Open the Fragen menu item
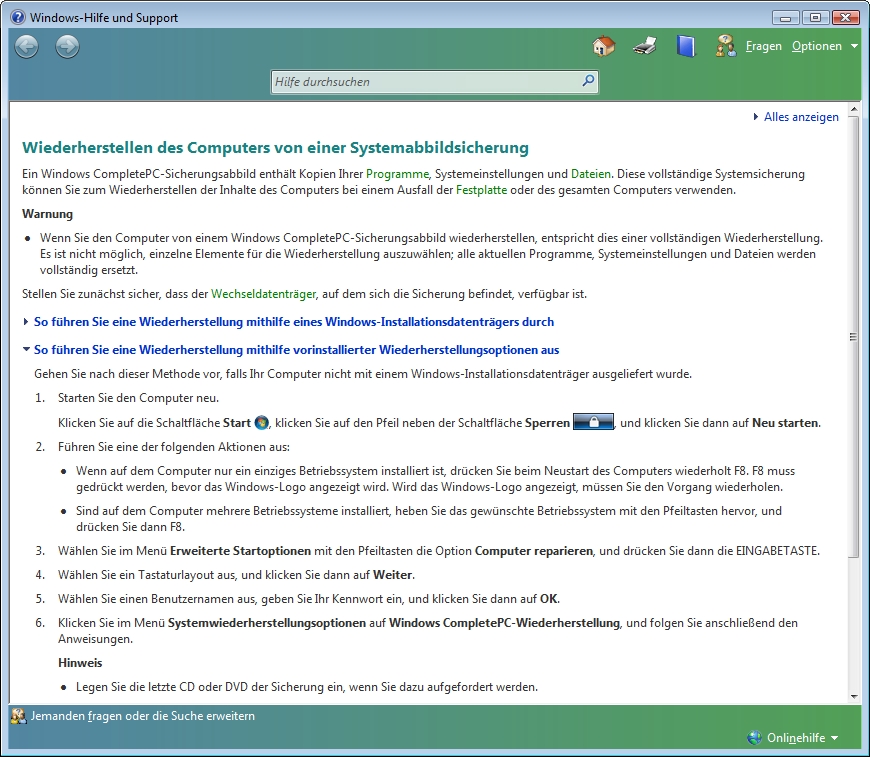The height and width of the screenshot is (757, 870). (764, 46)
